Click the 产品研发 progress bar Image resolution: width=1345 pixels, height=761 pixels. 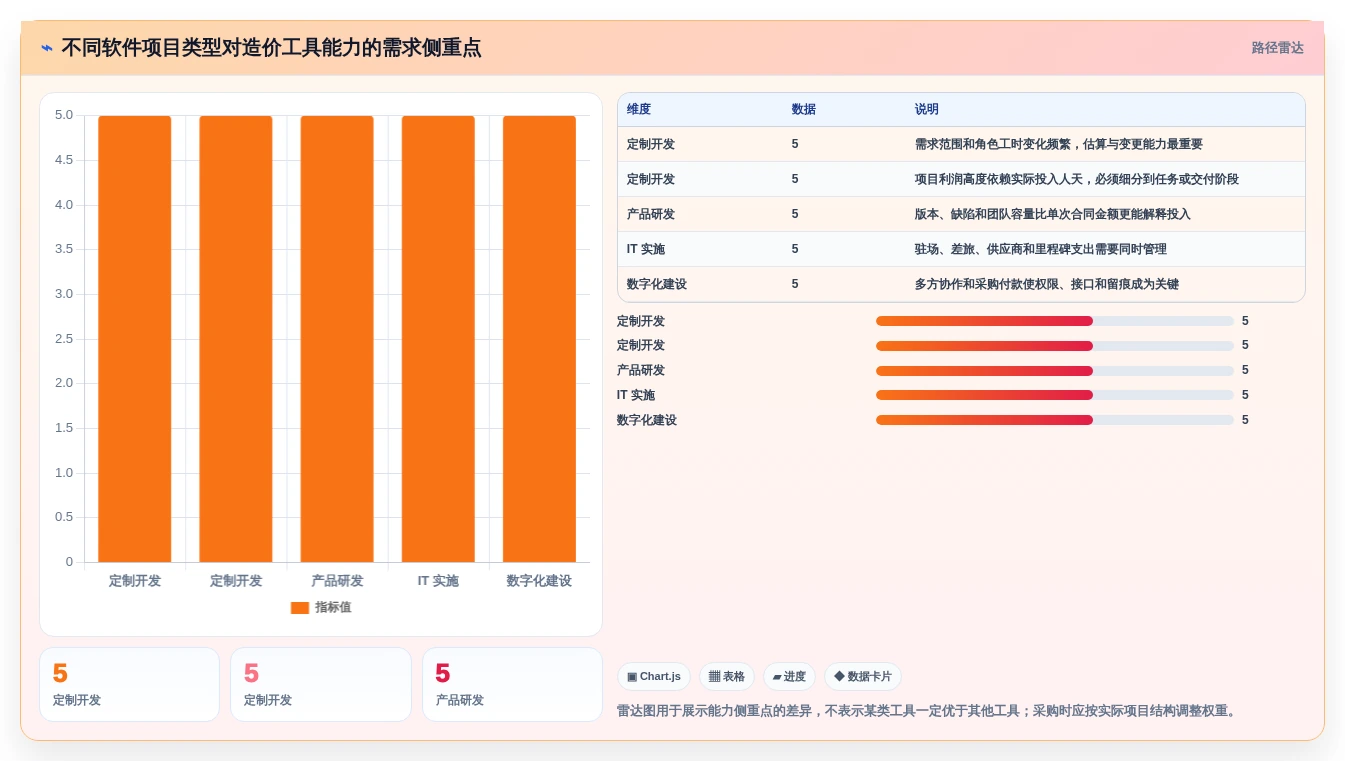point(1055,371)
